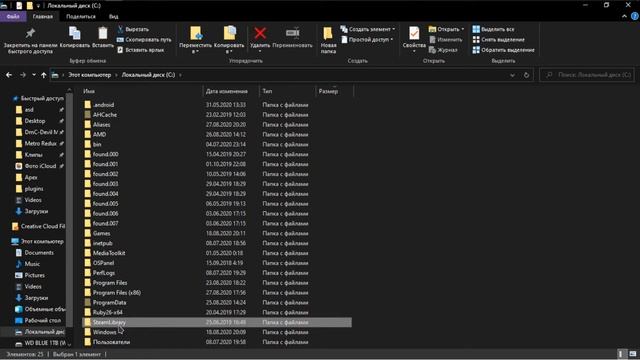The image size is (640, 360).
Task: Sort by the Размер column header
Action: pyautogui.click(x=334, y=91)
